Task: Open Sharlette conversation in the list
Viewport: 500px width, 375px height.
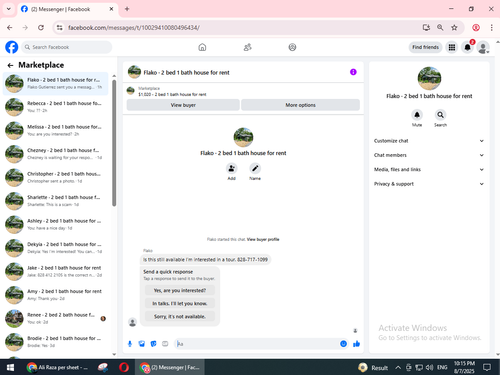Action: pos(55,201)
